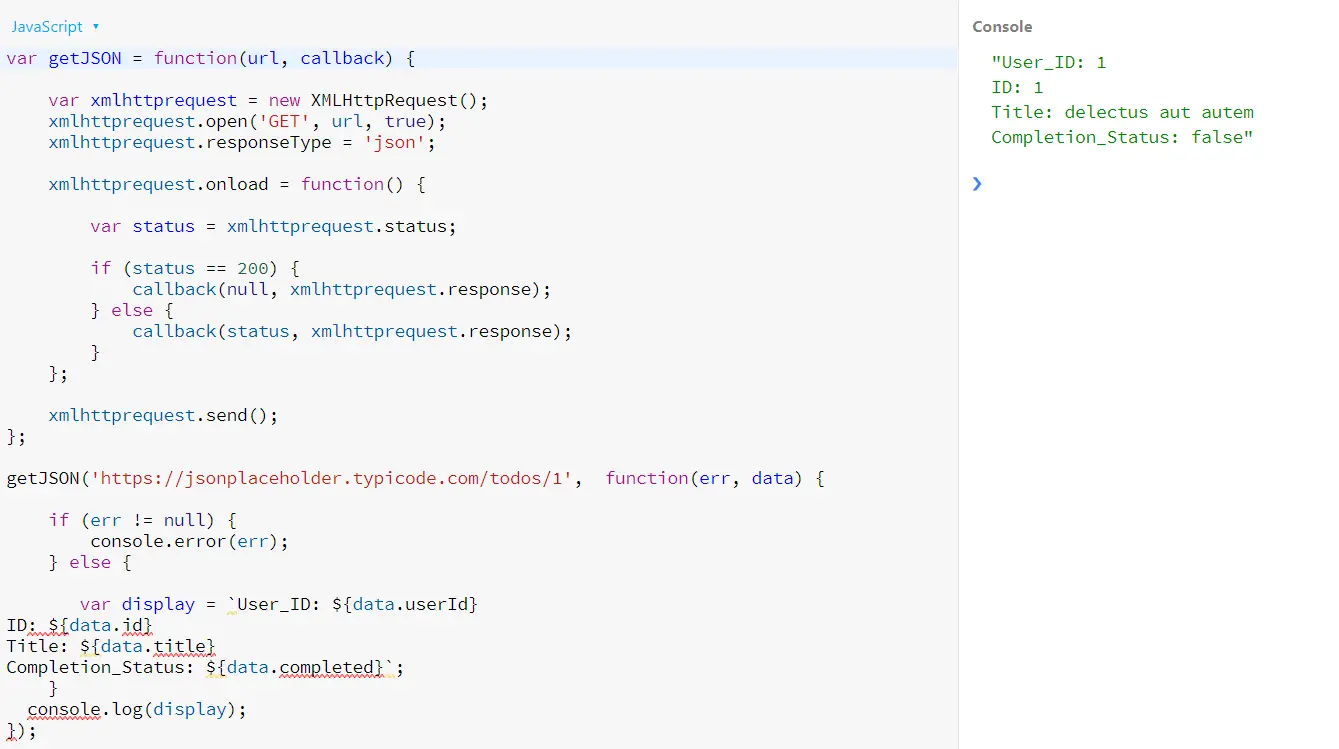Click the blue console input prompt chevron
The height and width of the screenshot is (749, 1339).
977,184
